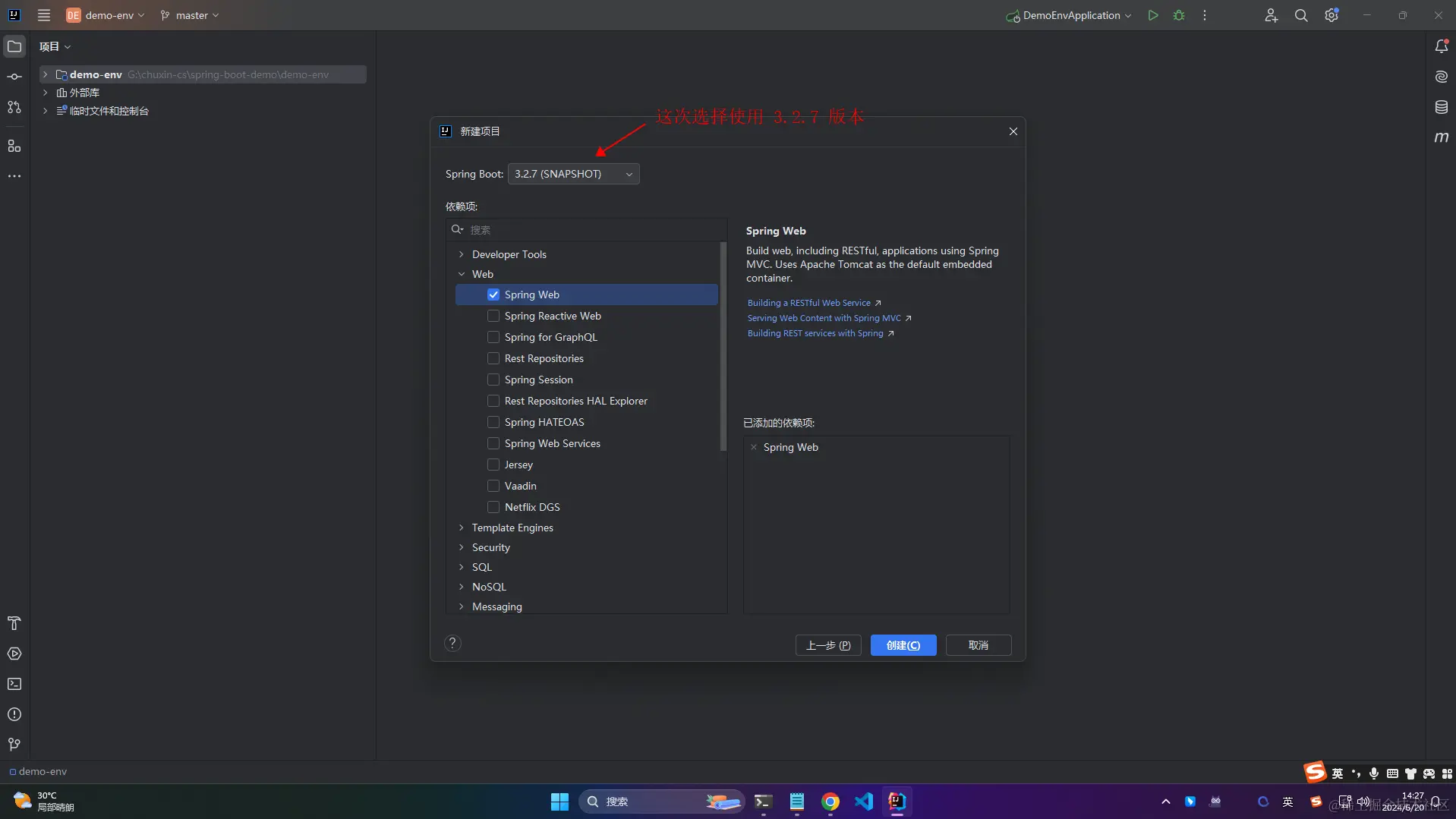Open the DemoEnvApplication run configuration dropdown
Viewport: 1456px width, 819px height.
1069,15
